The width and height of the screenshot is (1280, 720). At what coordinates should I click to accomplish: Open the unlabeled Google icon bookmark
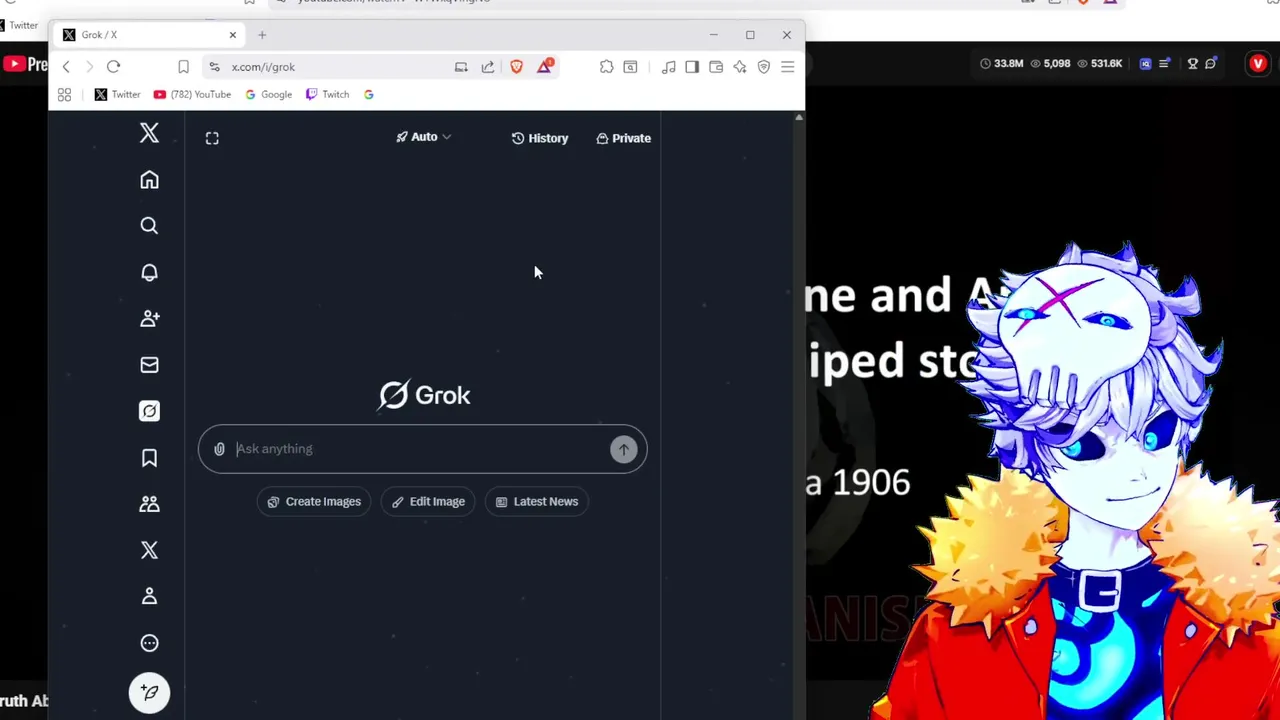369,95
